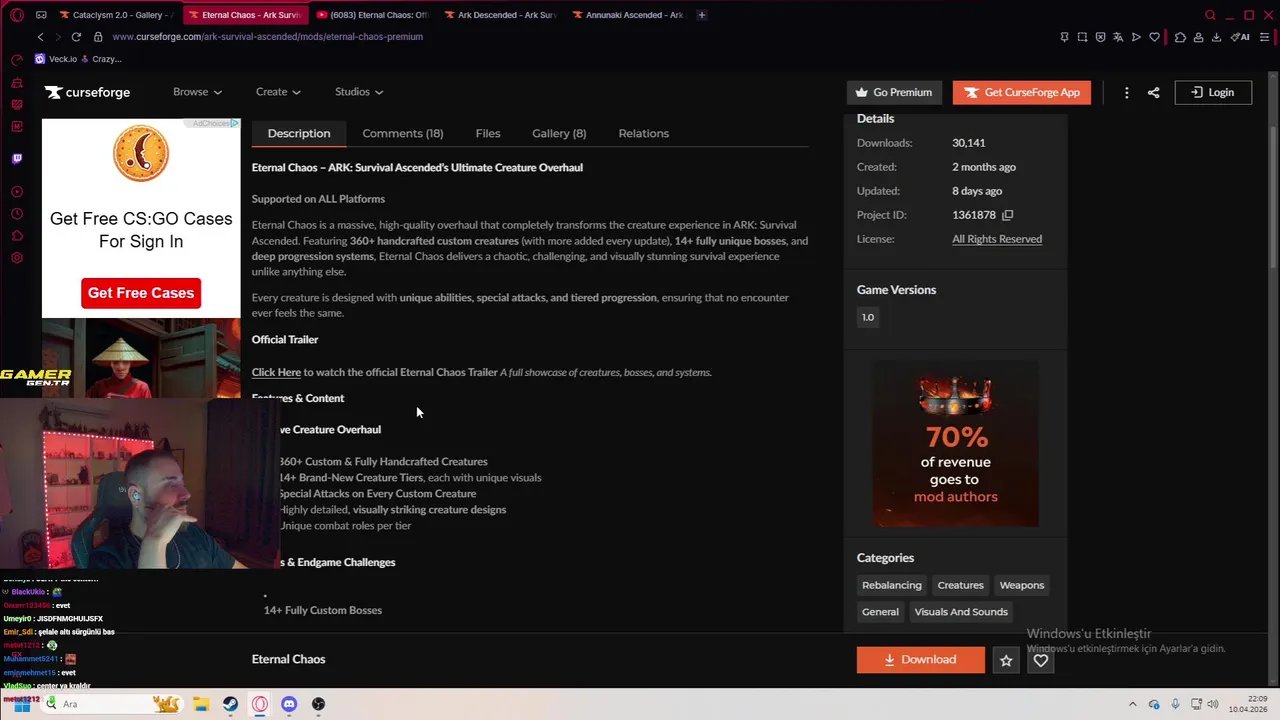Open Discord from the taskbar
The width and height of the screenshot is (1280, 720).
[289, 704]
